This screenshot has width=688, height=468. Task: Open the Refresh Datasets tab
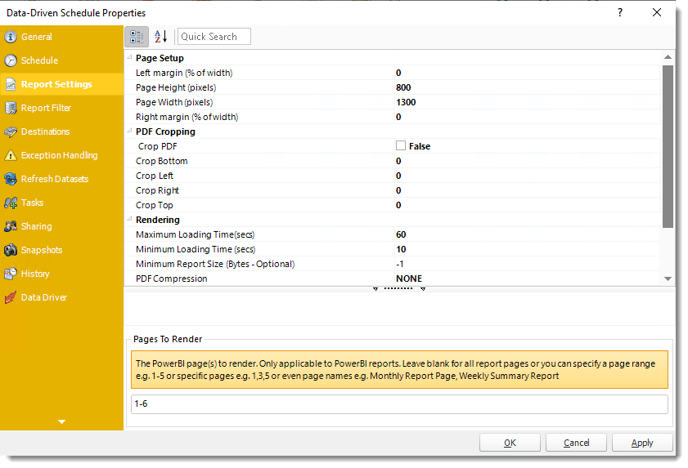(x=62, y=179)
